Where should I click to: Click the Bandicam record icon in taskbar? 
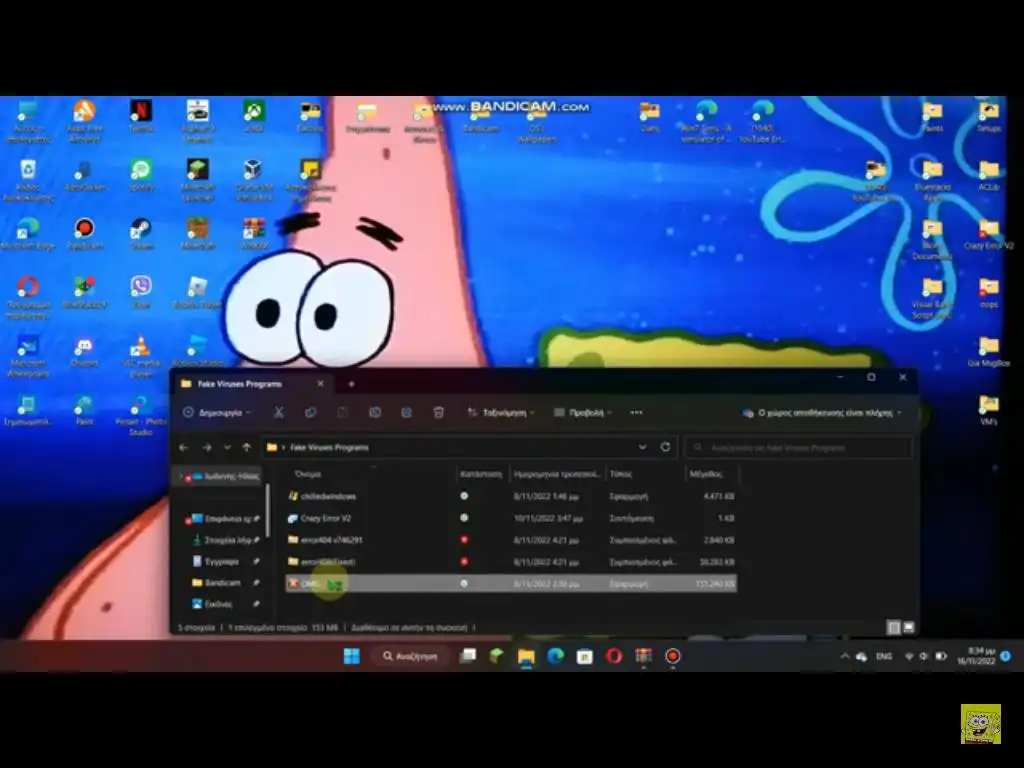673,656
